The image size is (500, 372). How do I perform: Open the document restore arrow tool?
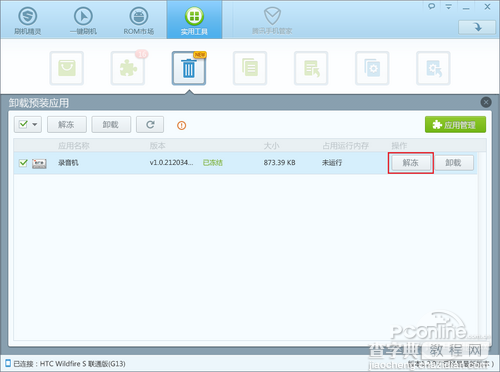click(311, 68)
